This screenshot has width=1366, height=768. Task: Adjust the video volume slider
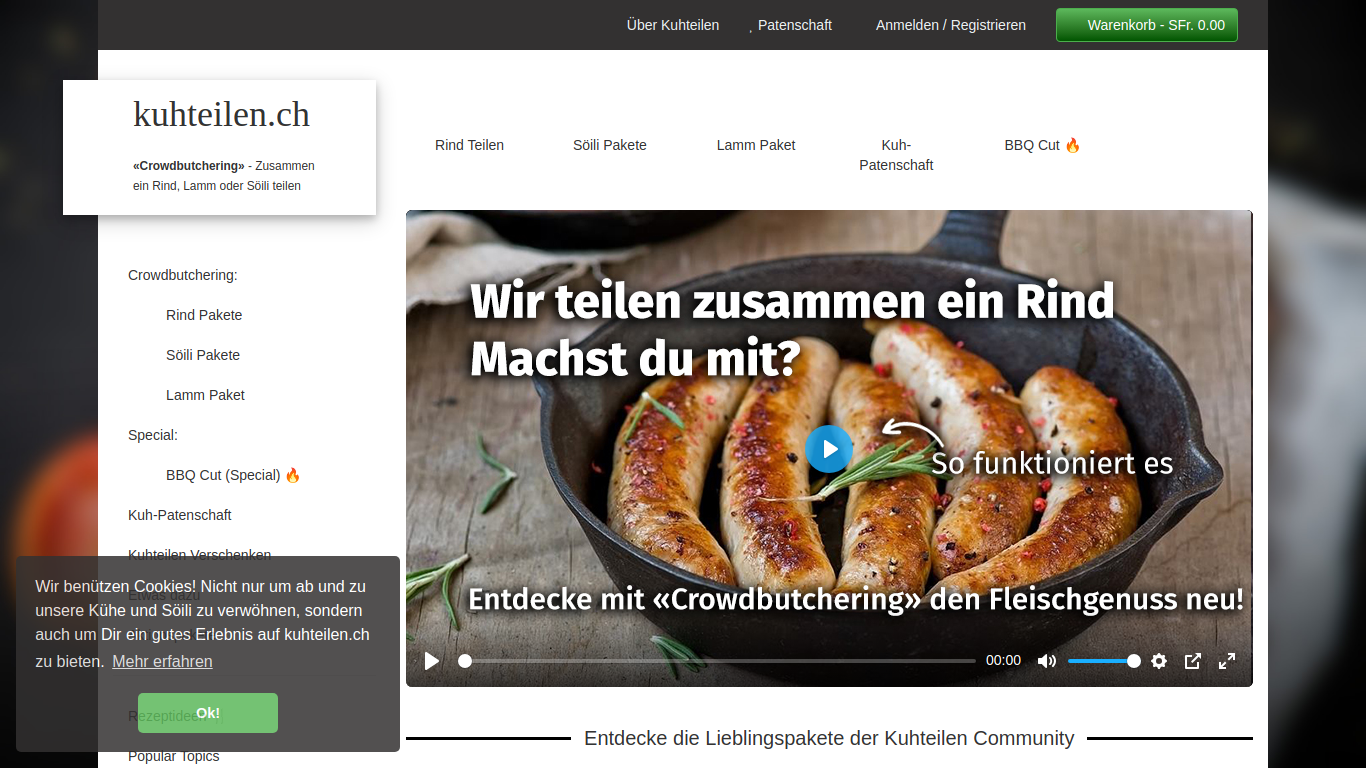[x=1104, y=661]
